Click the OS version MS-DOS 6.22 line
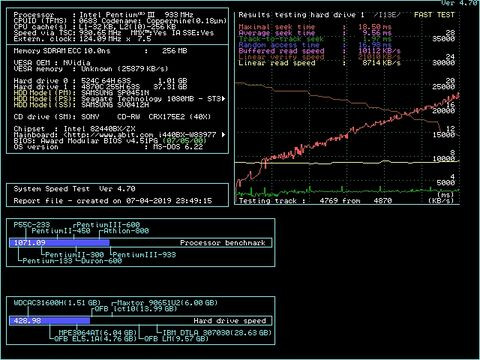The height and width of the screenshot is (360, 480). 108,147
